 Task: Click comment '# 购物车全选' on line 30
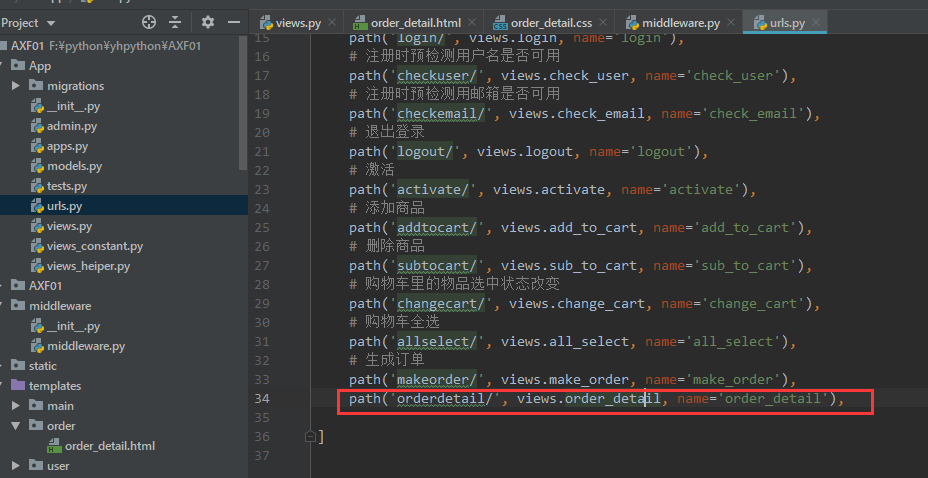[x=394, y=322]
